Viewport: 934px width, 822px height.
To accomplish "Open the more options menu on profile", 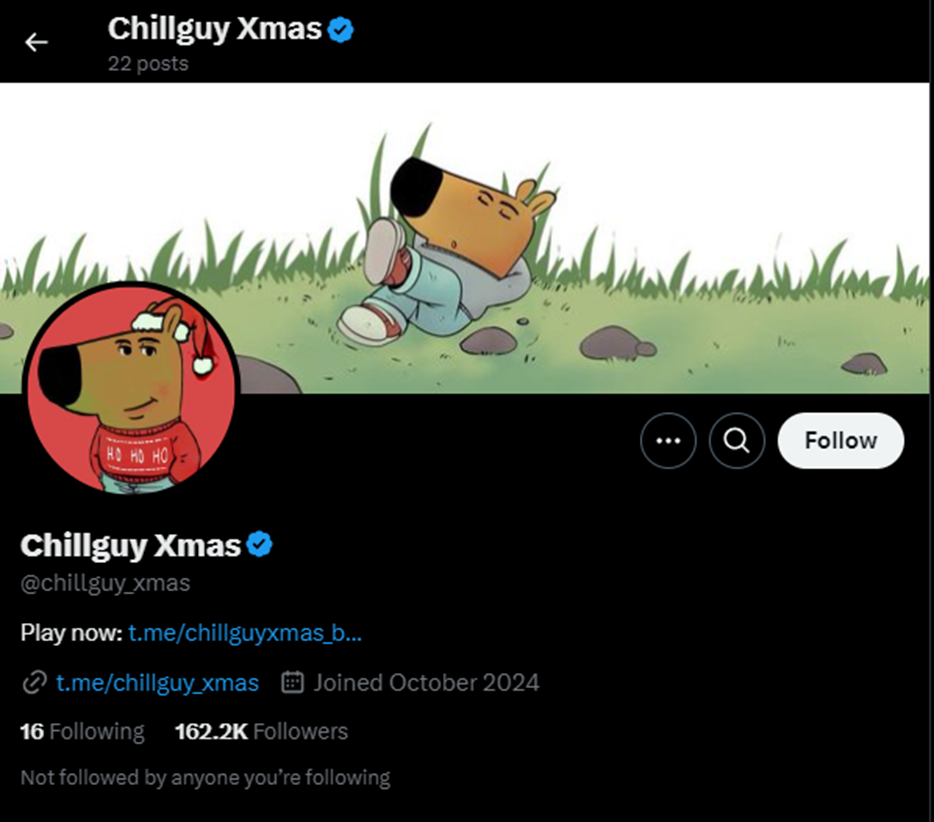I will point(668,440).
